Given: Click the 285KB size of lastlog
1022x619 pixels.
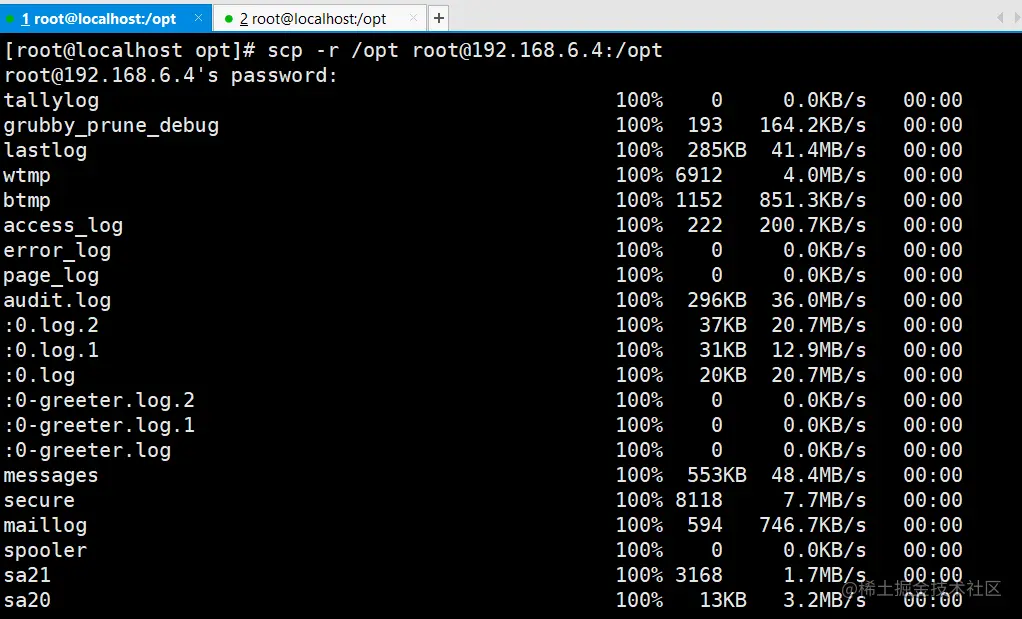Looking at the screenshot, I should (x=717, y=150).
